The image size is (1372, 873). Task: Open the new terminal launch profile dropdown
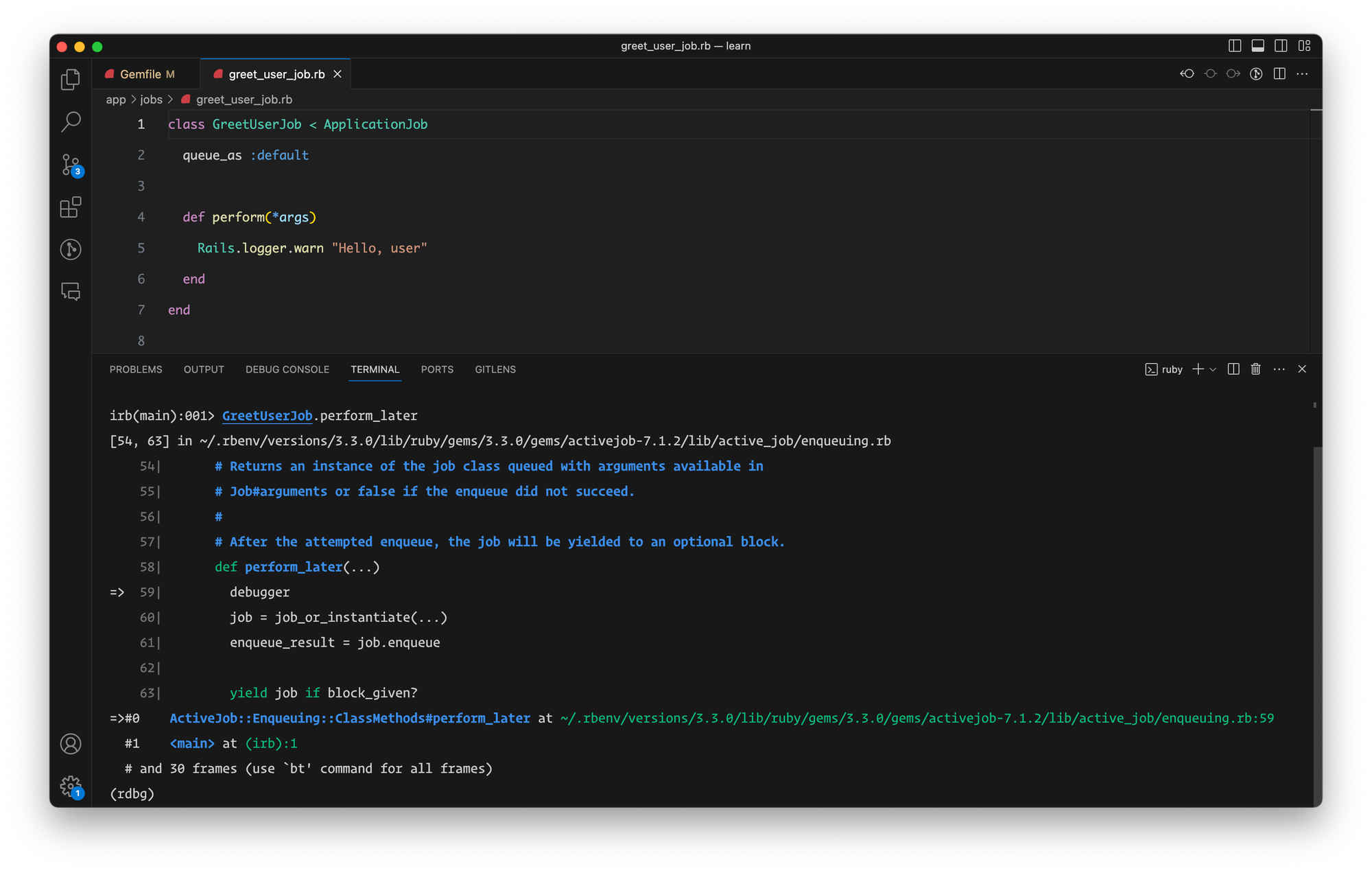(x=1213, y=369)
